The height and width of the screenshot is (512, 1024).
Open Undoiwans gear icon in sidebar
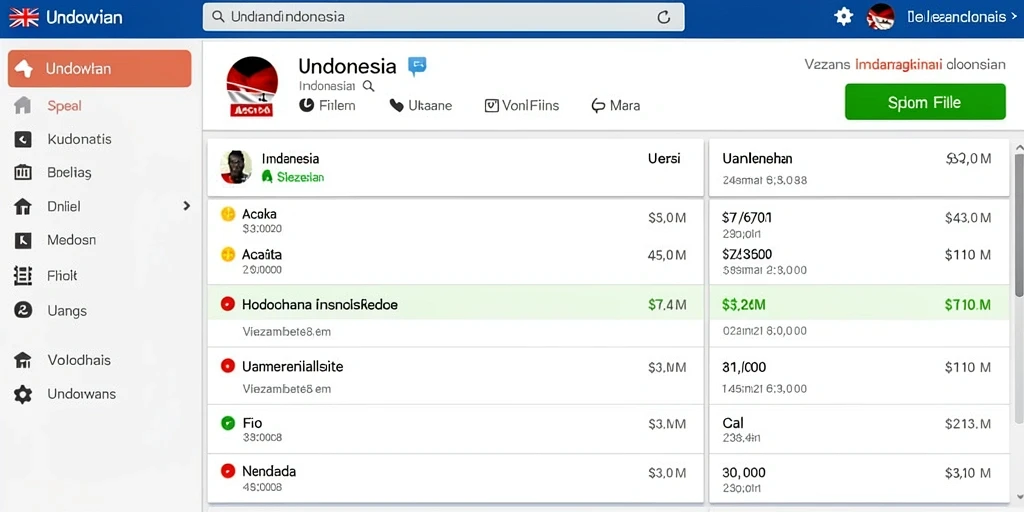(23, 394)
